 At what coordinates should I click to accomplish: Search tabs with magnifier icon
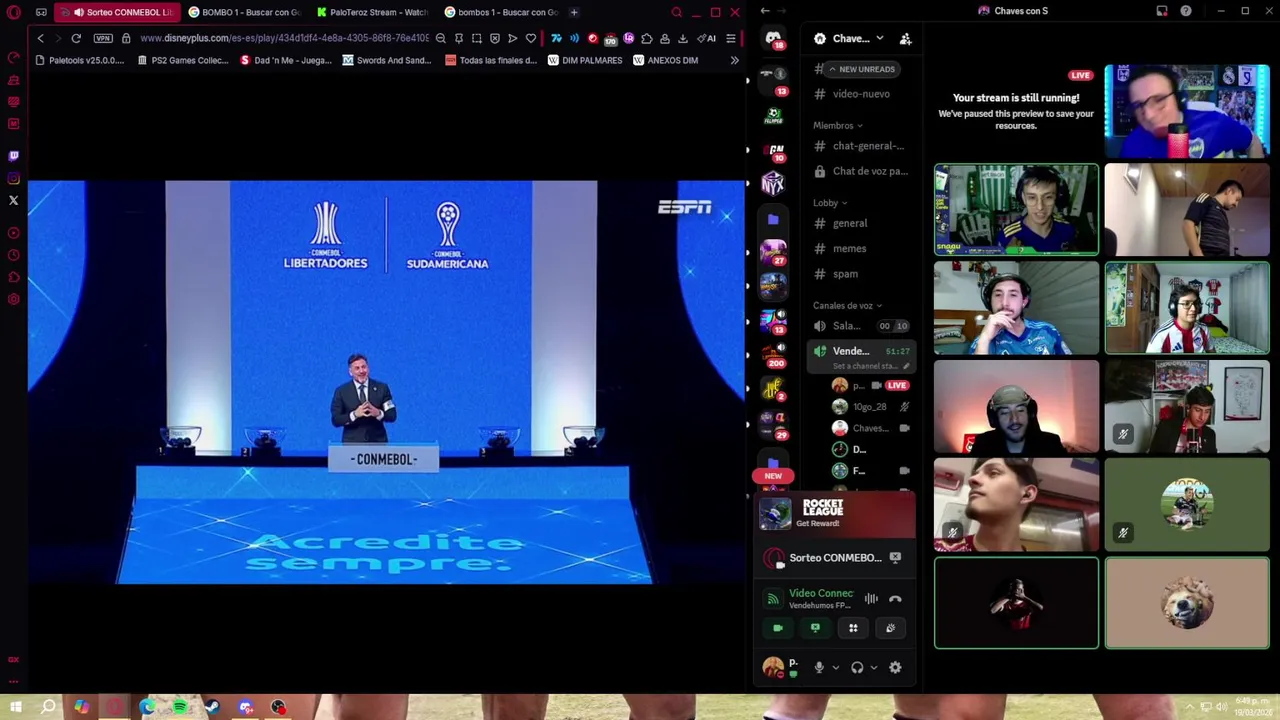676,12
